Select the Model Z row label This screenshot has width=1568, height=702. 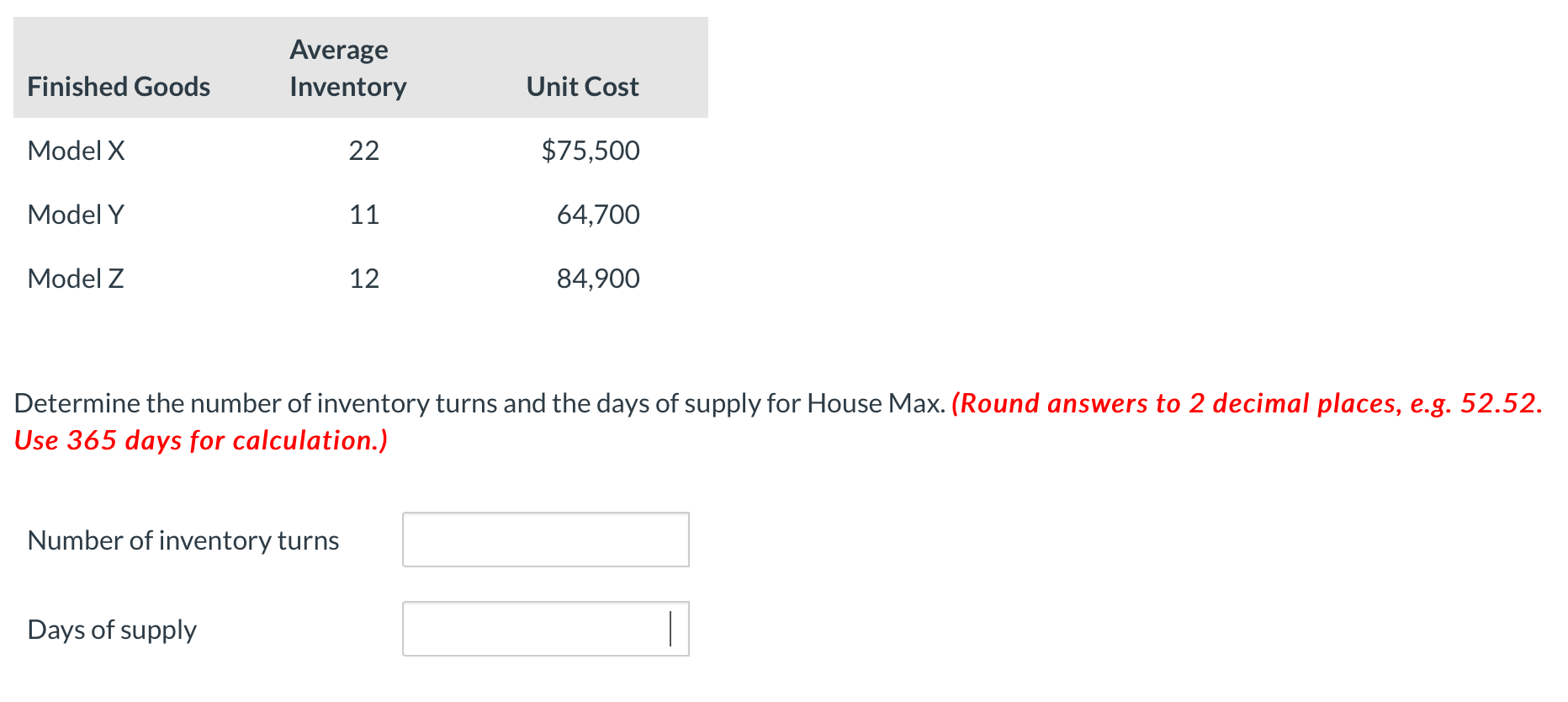point(74,279)
